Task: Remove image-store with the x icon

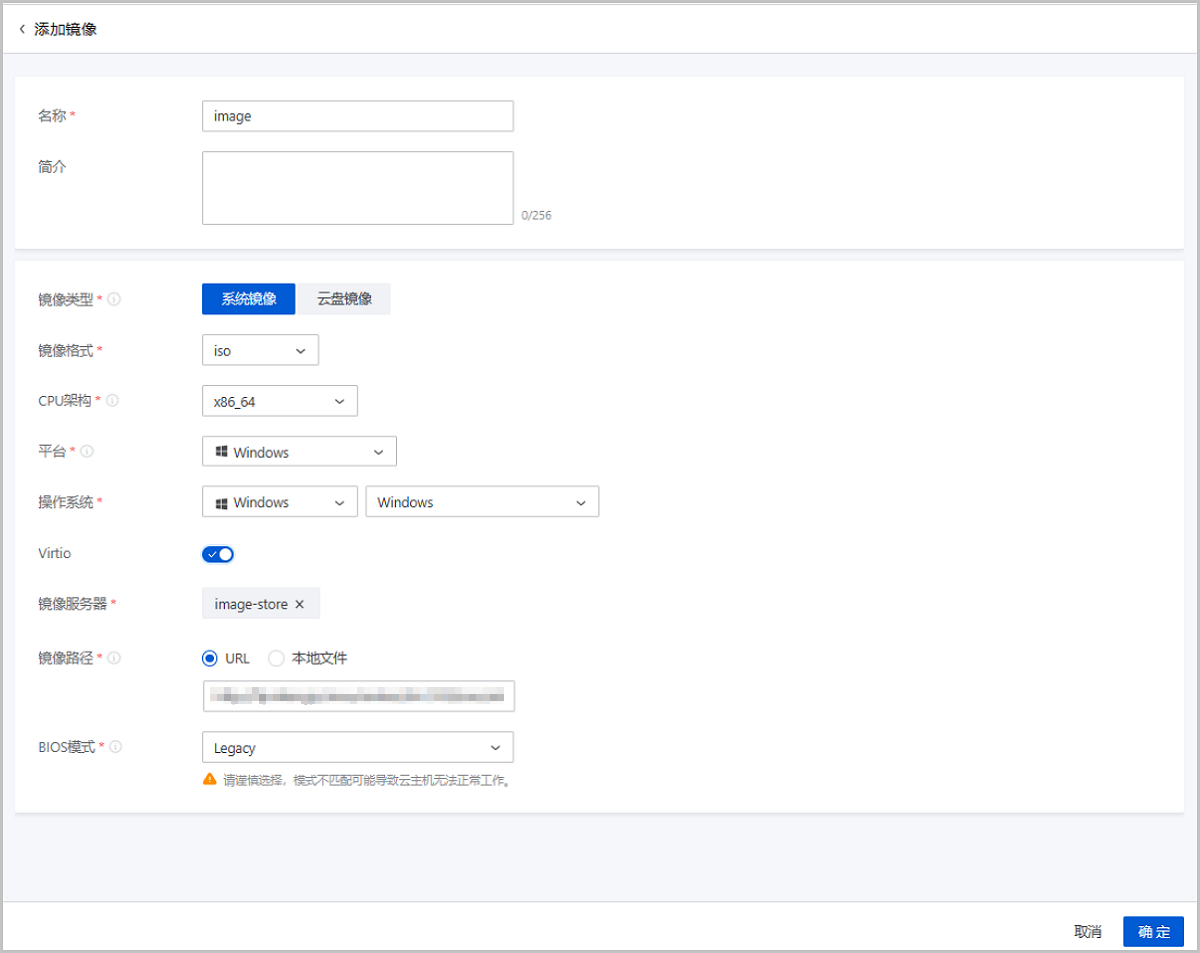Action: pos(299,604)
